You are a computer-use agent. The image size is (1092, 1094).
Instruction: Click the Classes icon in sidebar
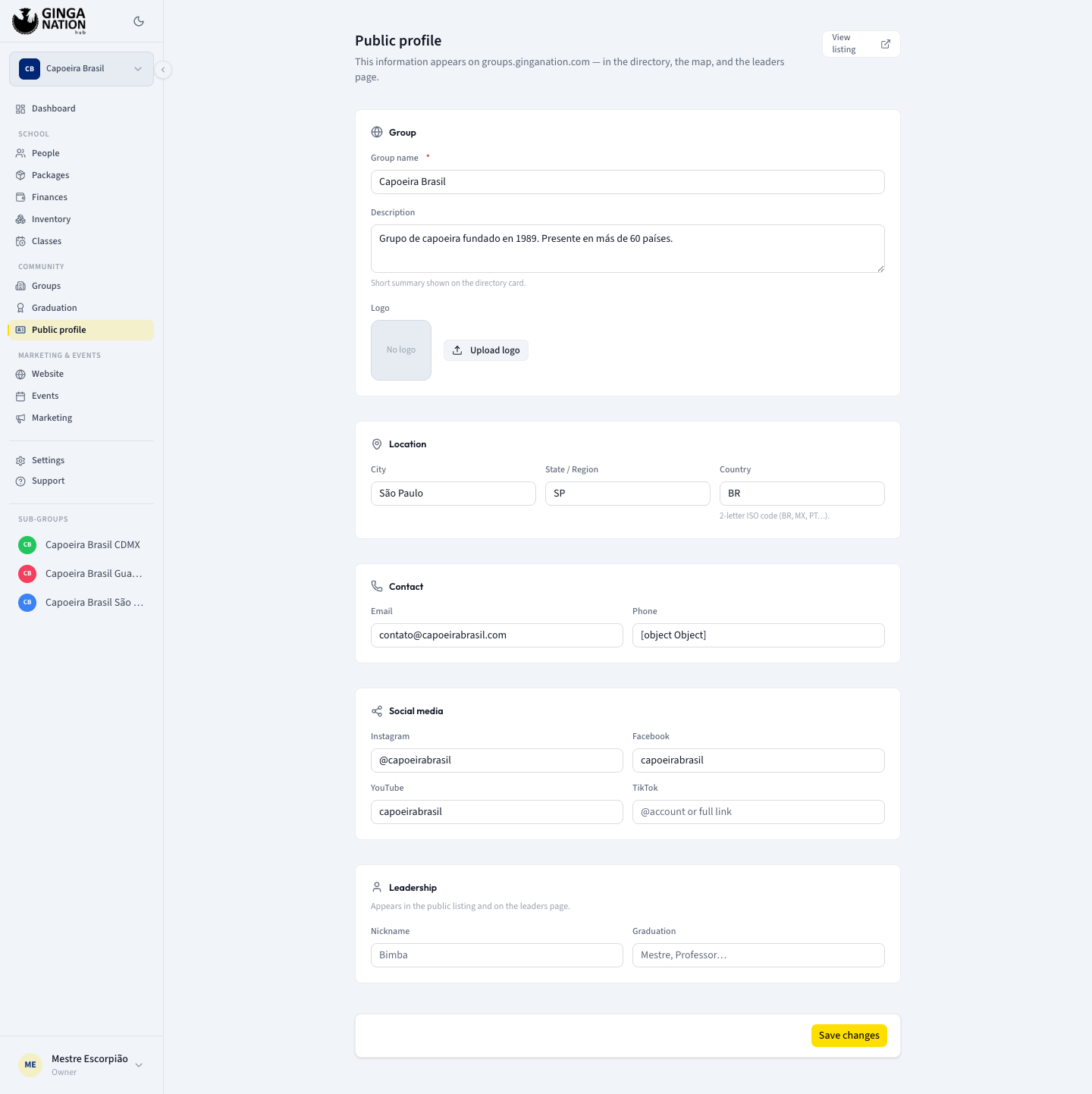[20, 241]
